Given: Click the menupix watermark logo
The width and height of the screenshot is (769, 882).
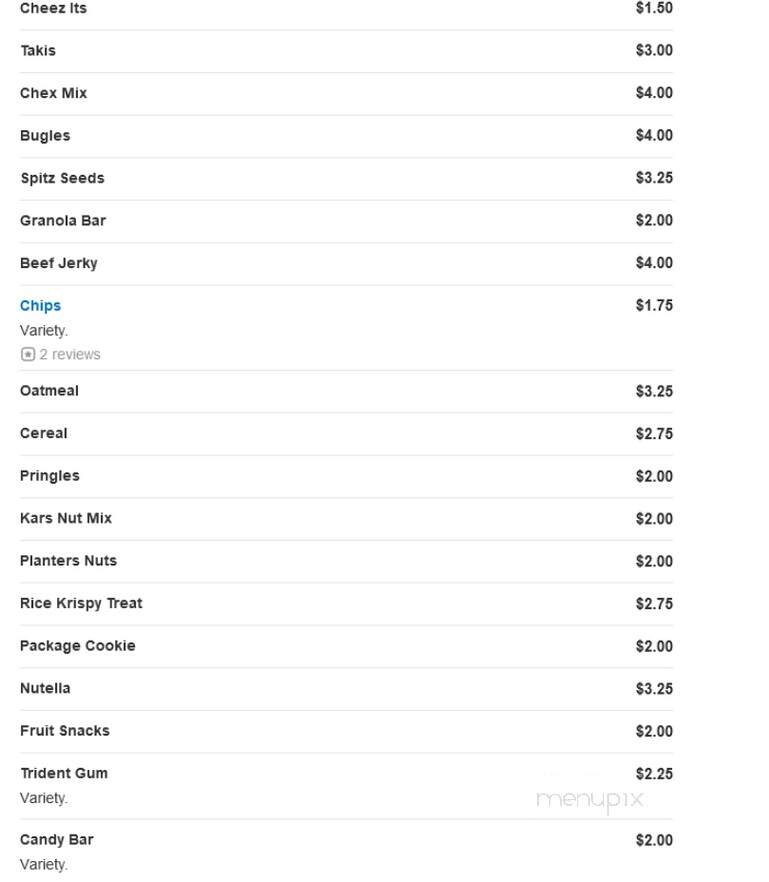Looking at the screenshot, I should pyautogui.click(x=590, y=800).
